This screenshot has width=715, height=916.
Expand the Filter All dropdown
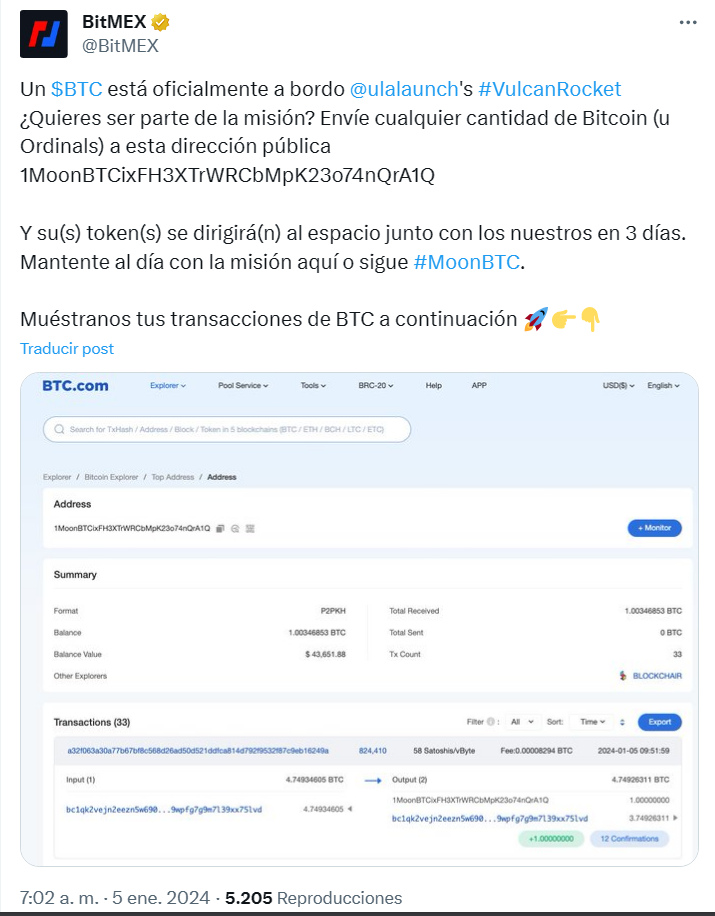pyautogui.click(x=522, y=722)
